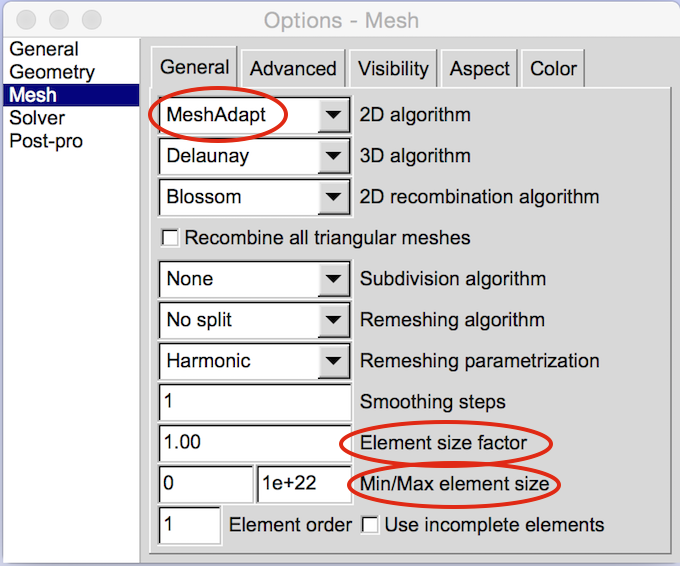Edit the Element size factor field

[x=254, y=443]
